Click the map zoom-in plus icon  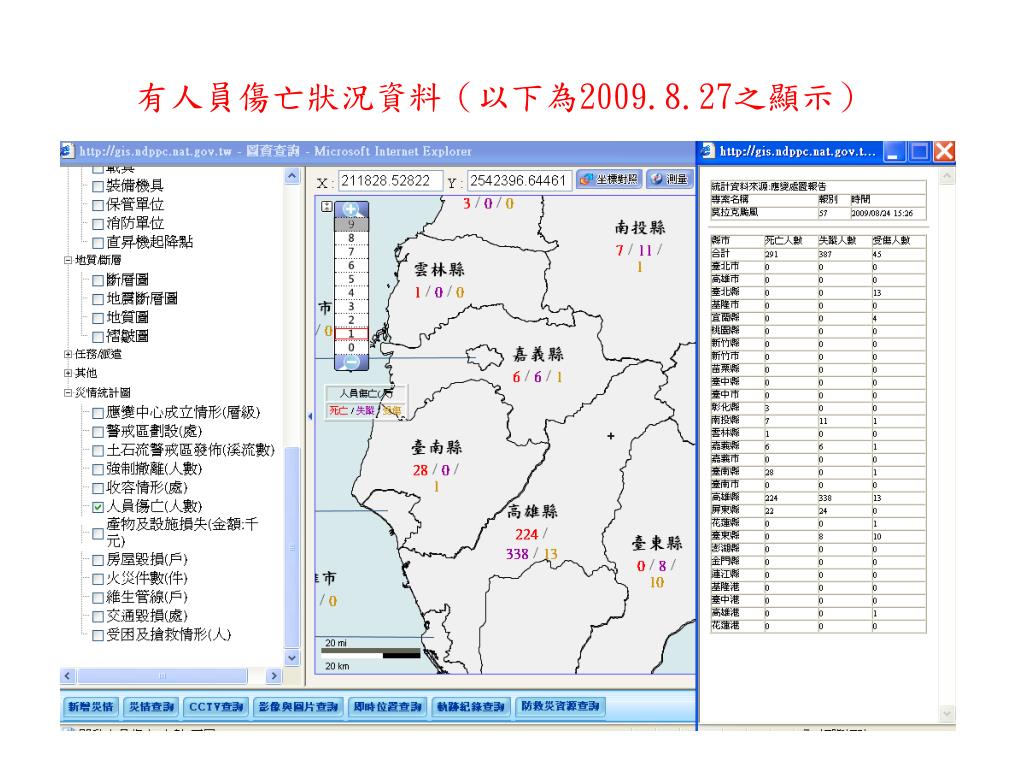[x=351, y=210]
